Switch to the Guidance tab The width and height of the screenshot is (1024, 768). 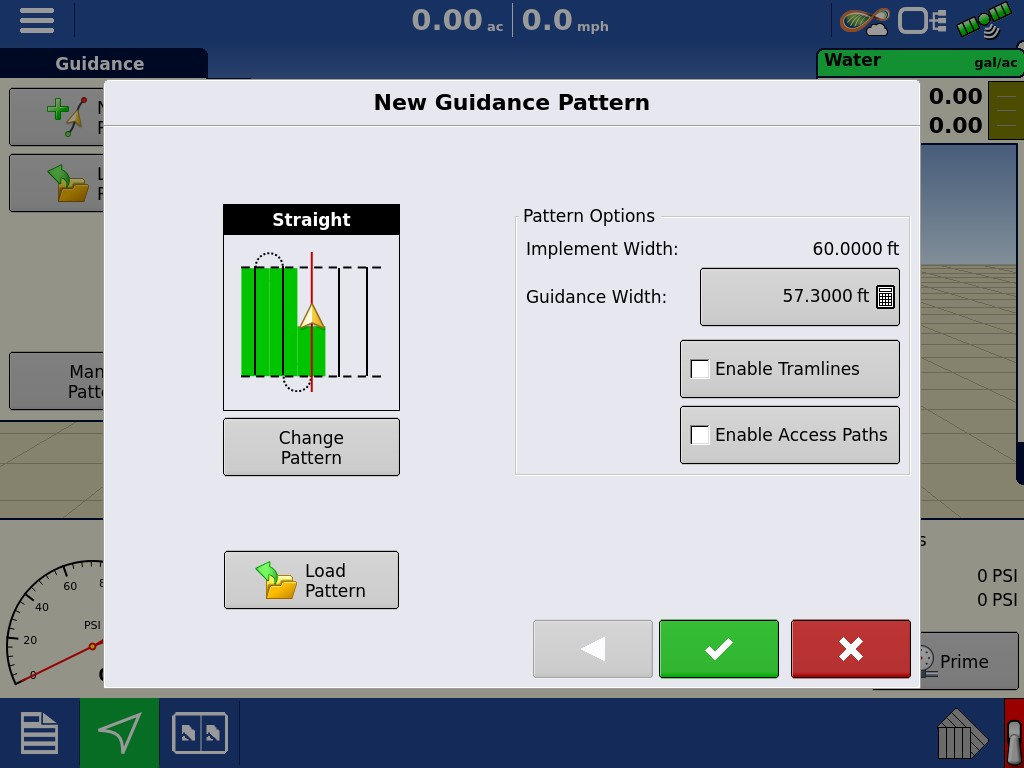pos(100,63)
